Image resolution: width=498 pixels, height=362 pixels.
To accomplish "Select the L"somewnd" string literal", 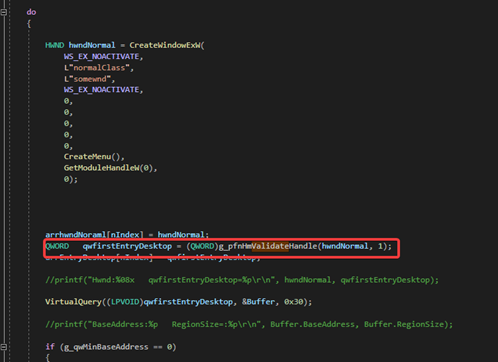I will [89, 79].
